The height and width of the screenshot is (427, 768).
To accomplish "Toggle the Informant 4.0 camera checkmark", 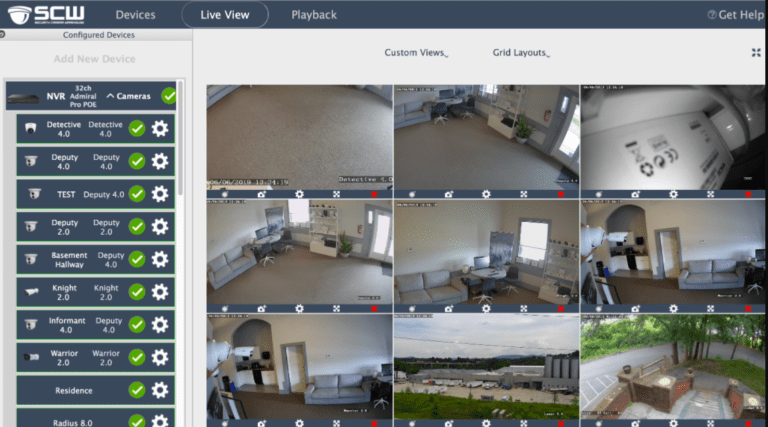I will point(137,324).
